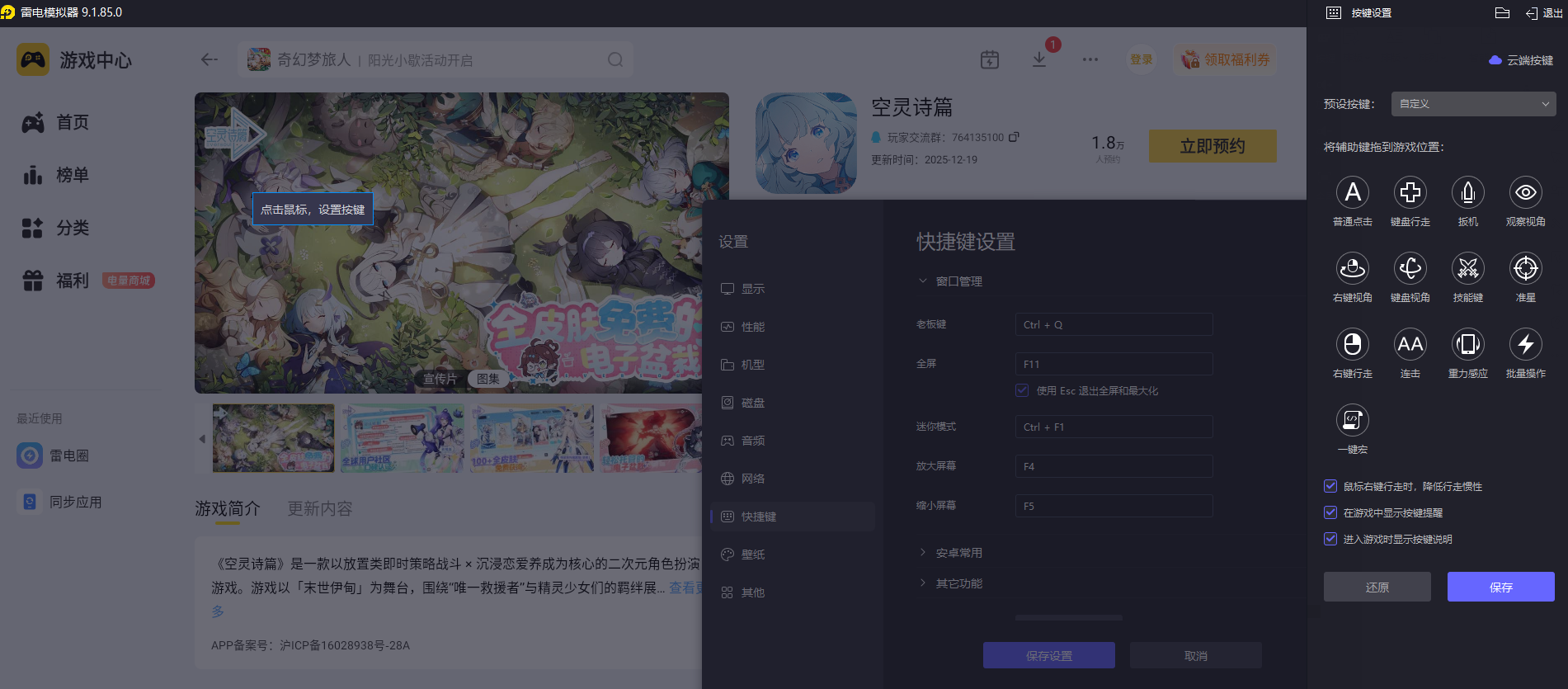Select the 扳机 trigger key icon
Screen dimensions: 1568x689
1468,192
